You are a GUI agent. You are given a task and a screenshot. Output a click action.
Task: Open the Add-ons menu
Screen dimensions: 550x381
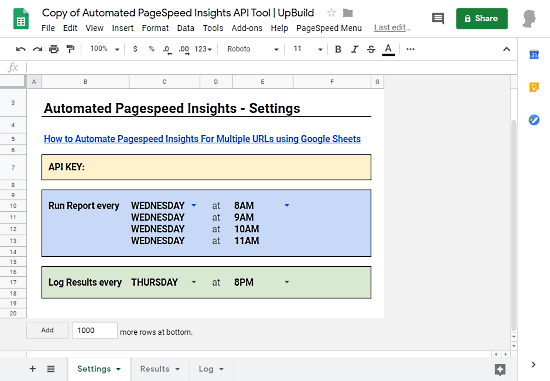pyautogui.click(x=247, y=28)
